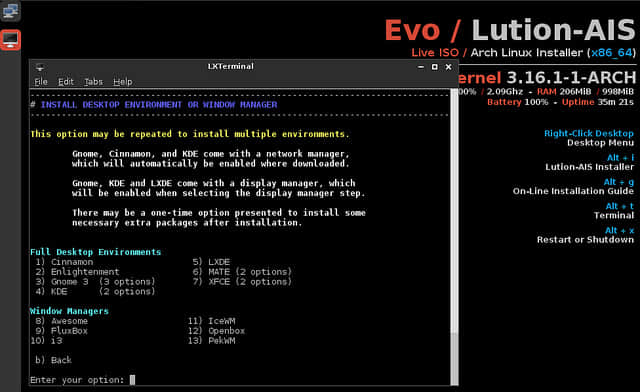Minimize the LXTerminal window
Screen dimensions: 640x392
(421, 67)
